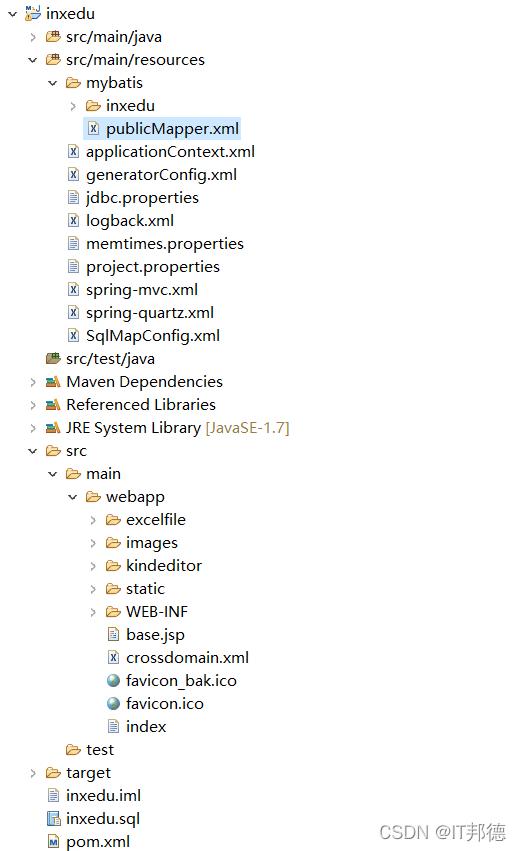Click Maven Dependencies library icon
This screenshot has width=521, height=851.
[53, 382]
